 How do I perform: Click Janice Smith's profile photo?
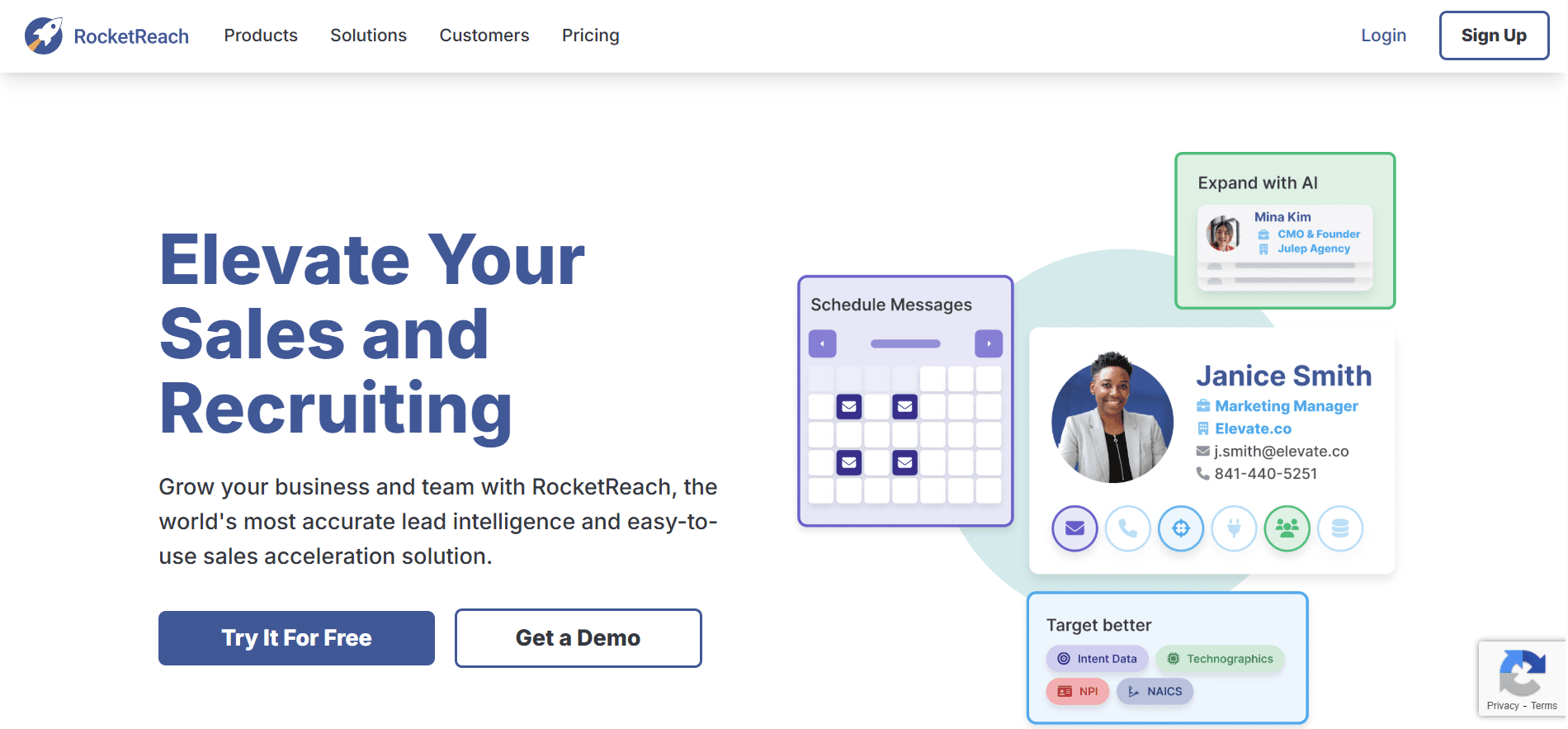click(1112, 419)
